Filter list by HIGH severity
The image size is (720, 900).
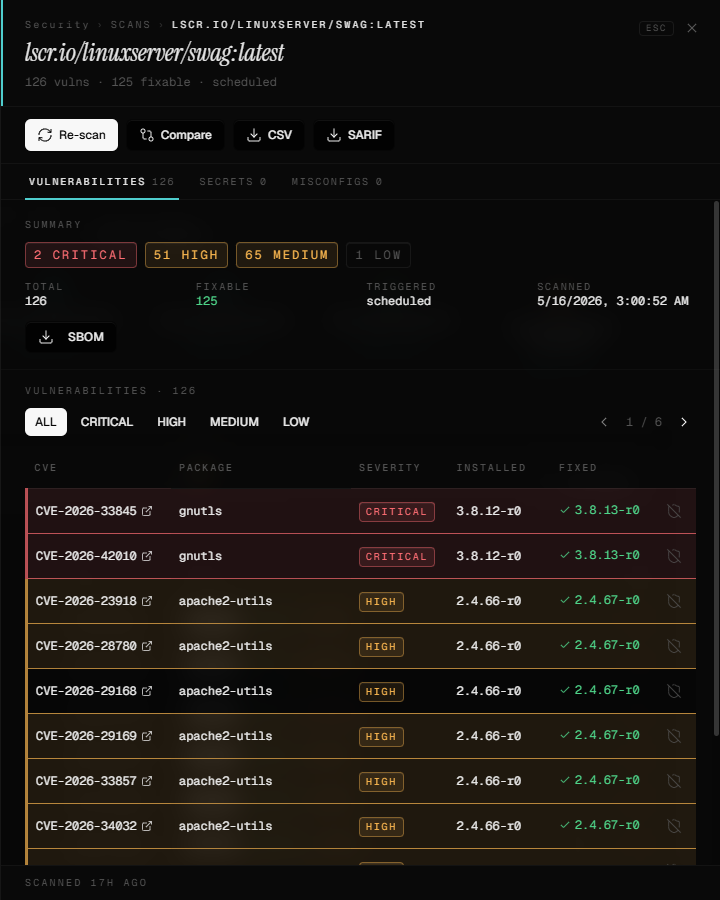tap(172, 422)
